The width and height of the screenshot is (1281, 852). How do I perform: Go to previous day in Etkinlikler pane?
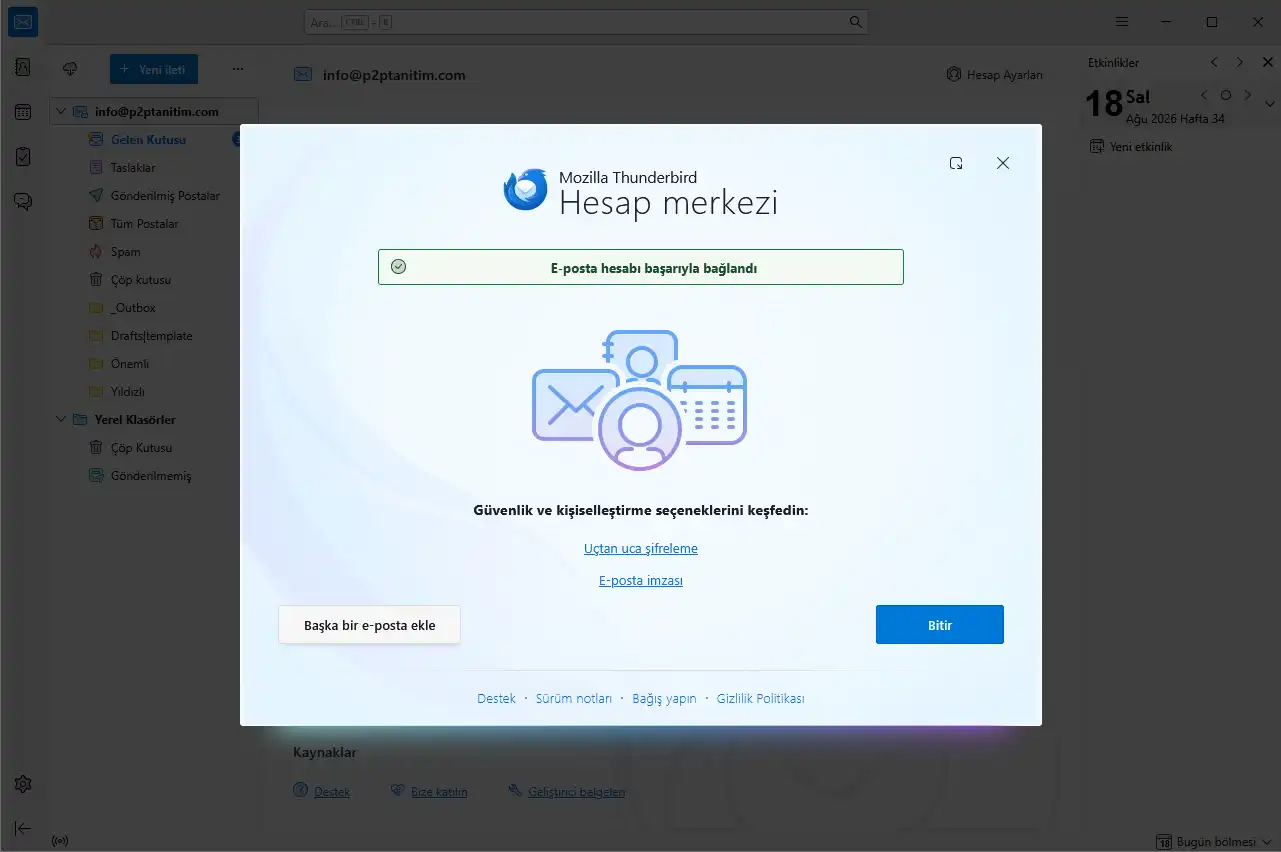(x=1214, y=62)
